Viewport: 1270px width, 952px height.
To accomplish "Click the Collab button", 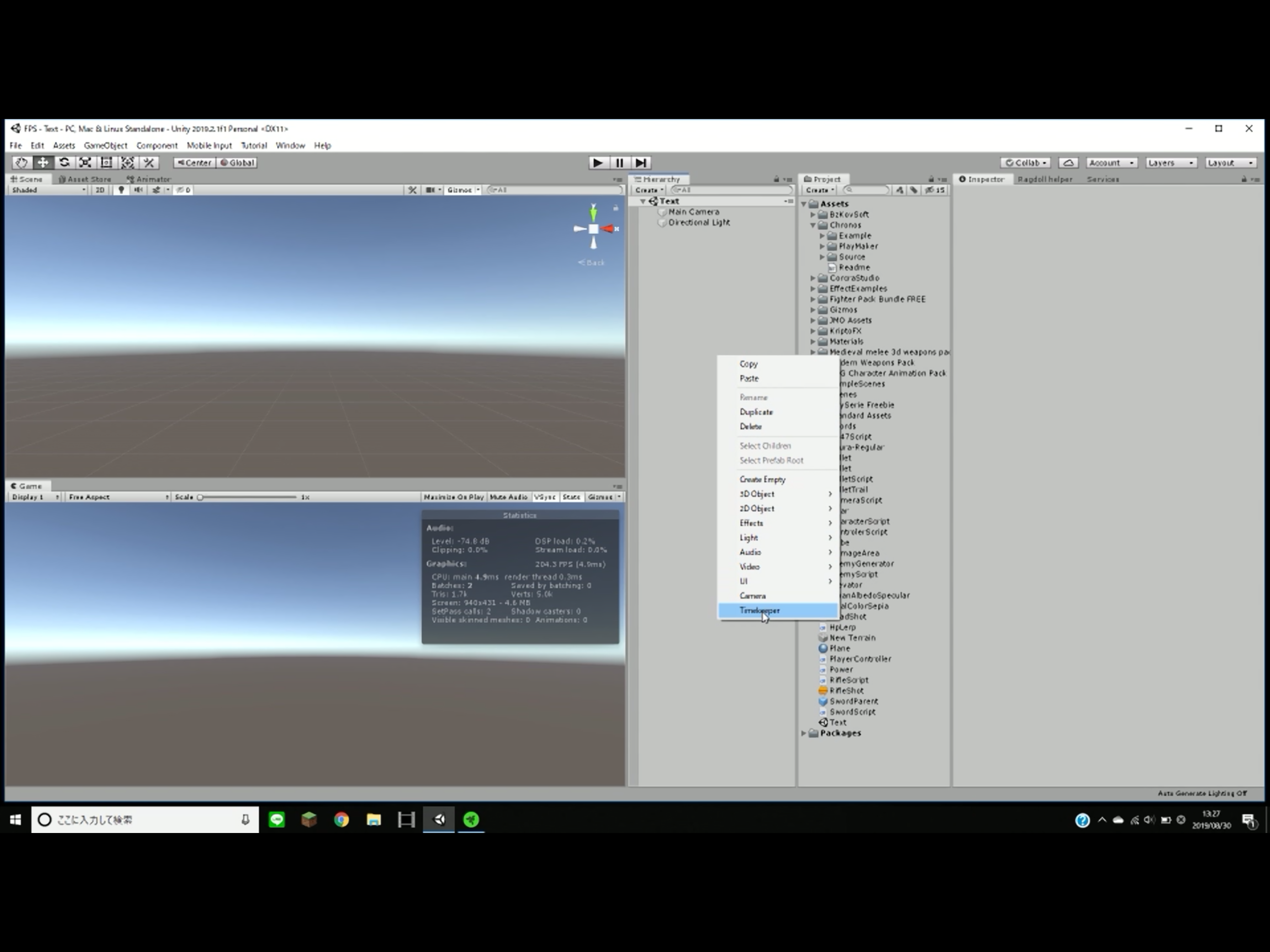I will pos(1025,163).
